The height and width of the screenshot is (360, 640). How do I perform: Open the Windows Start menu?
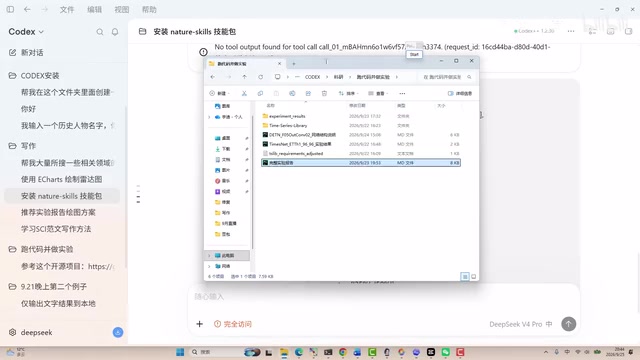click(x=180, y=352)
